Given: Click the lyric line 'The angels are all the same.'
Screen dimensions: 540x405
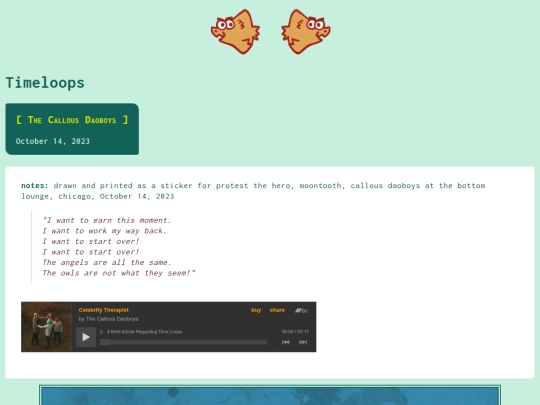Looking at the screenshot, I should (x=107, y=262).
